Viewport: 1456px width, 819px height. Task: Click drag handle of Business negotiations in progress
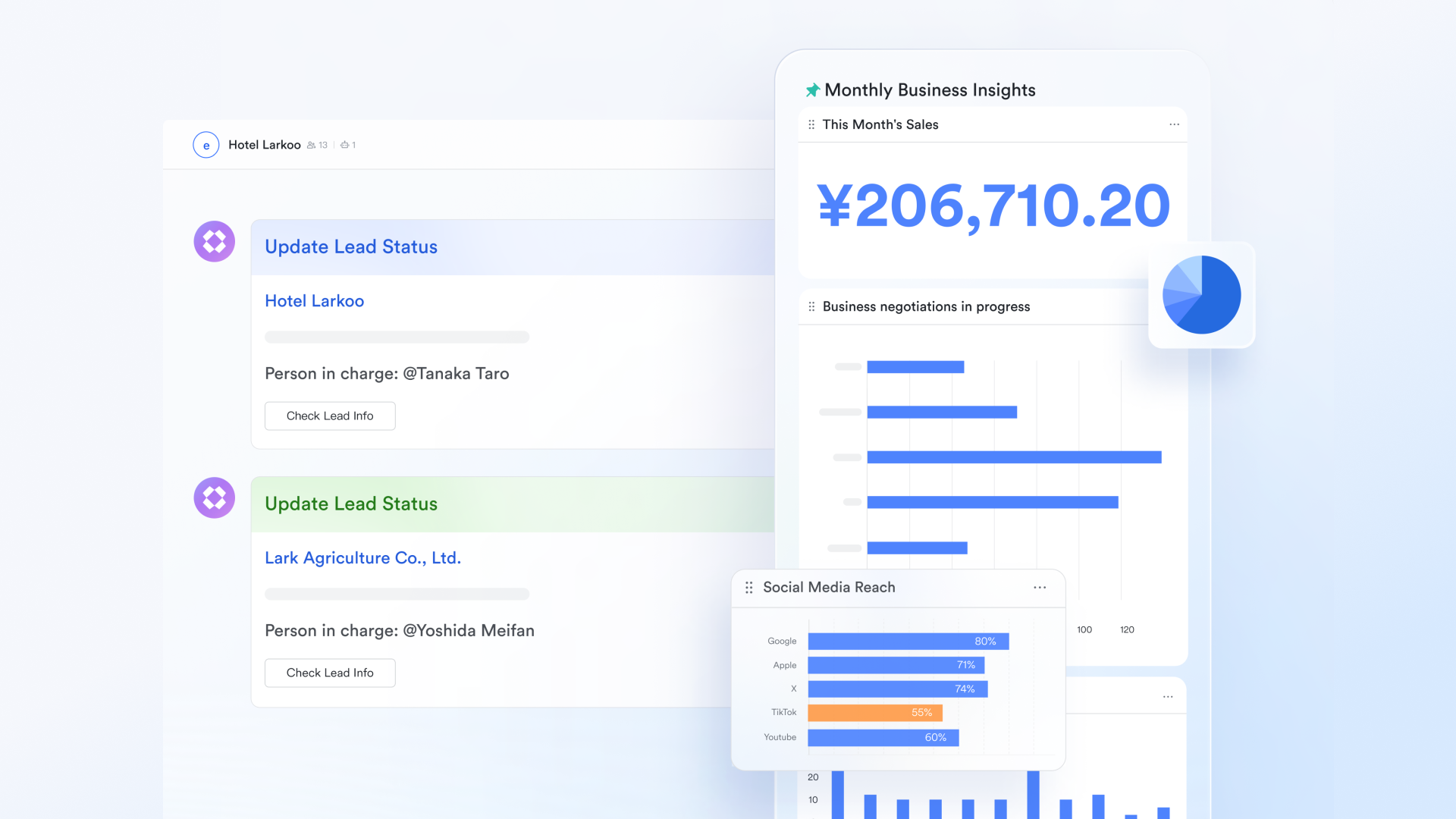click(x=811, y=306)
